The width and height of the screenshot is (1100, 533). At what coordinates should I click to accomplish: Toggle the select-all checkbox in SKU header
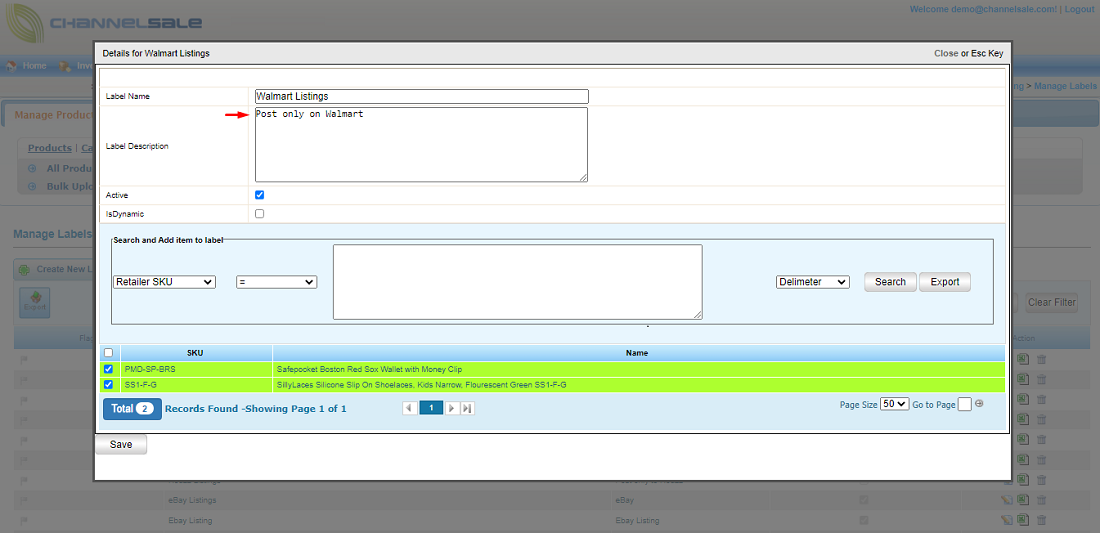[x=108, y=353]
